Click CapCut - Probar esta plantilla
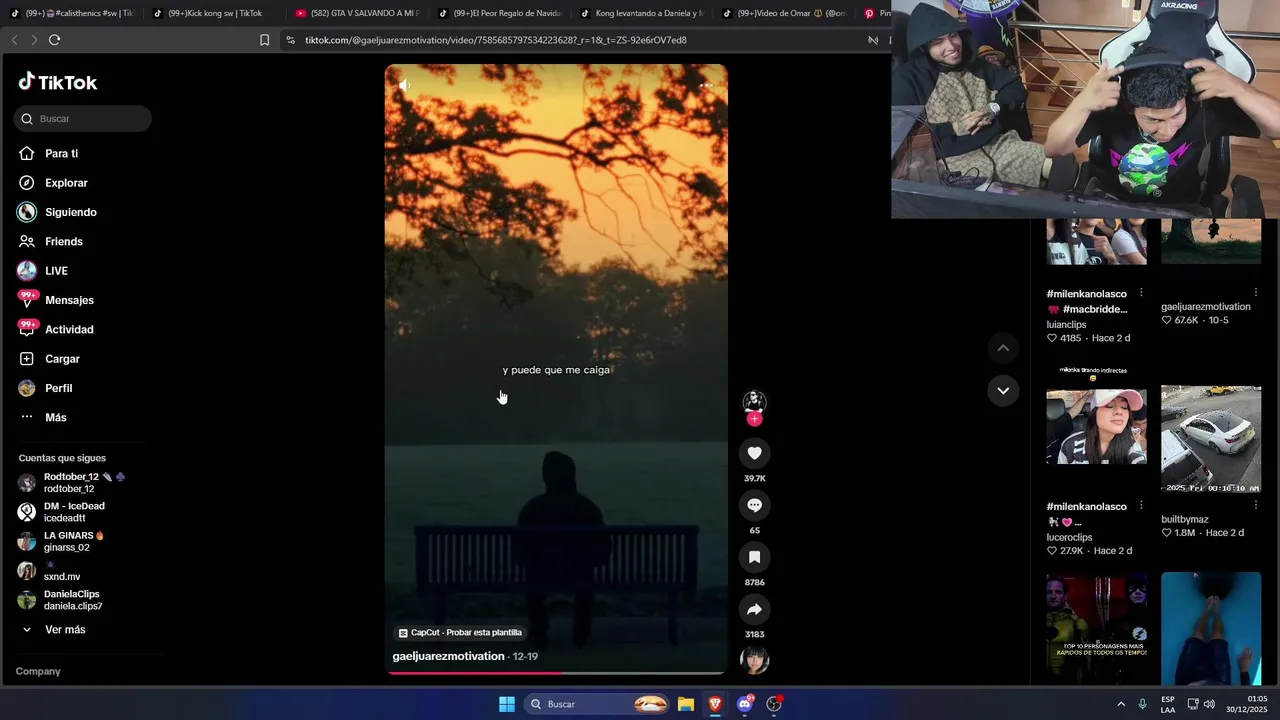Image resolution: width=1280 pixels, height=720 pixels. [x=460, y=633]
